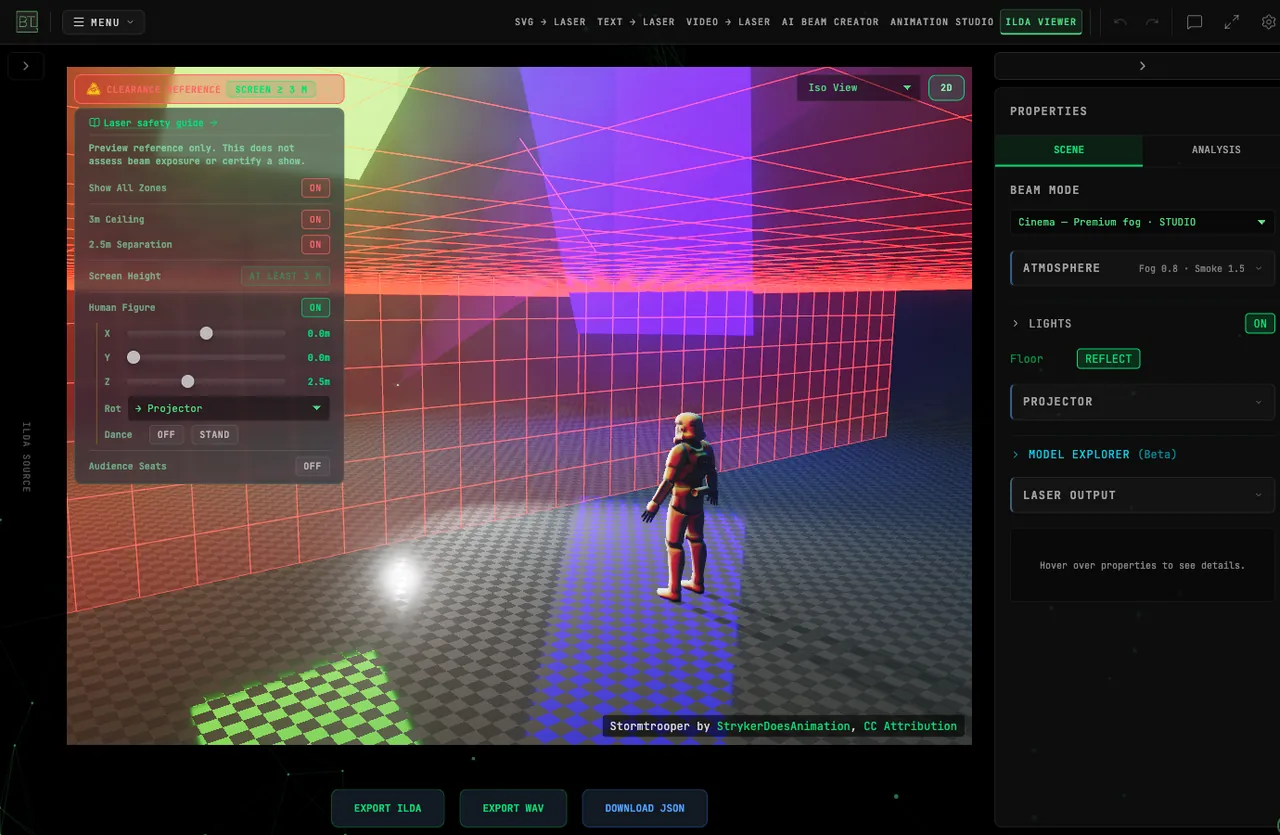This screenshot has height=835, width=1280.
Task: Click the Stormtrooper figure in viewport
Action: click(x=682, y=505)
